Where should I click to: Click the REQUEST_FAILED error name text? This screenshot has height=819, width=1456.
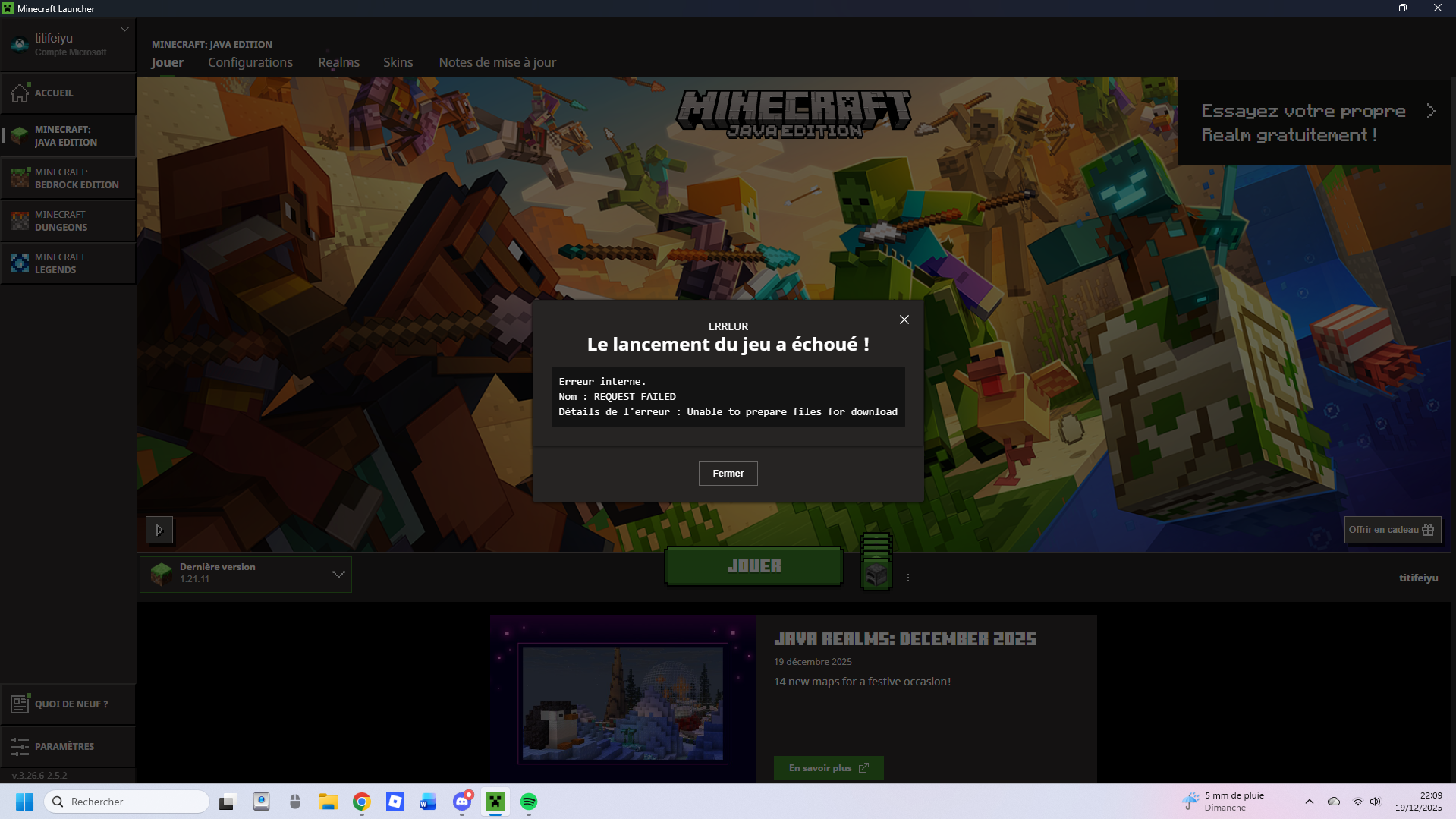tap(634, 396)
